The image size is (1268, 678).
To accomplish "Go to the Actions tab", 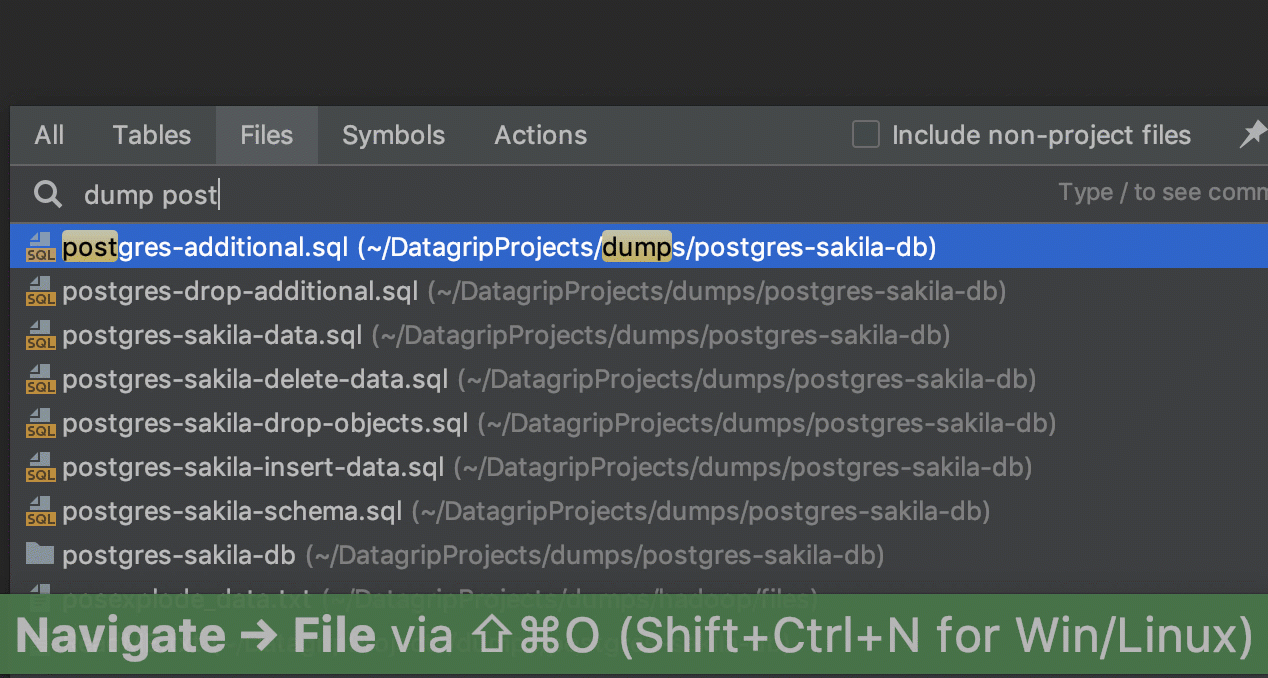I will click(x=540, y=135).
